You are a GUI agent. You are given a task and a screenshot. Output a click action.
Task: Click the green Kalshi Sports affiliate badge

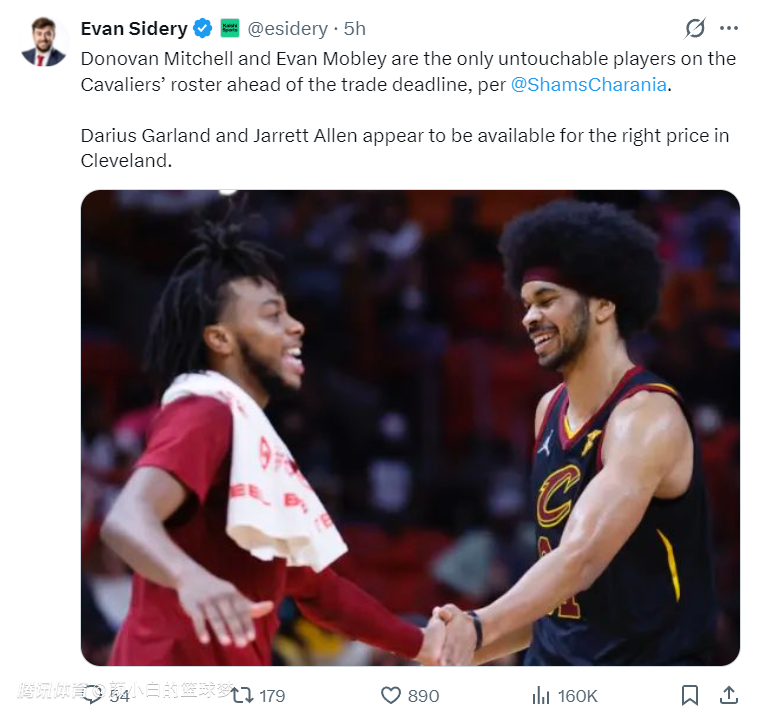(x=230, y=28)
